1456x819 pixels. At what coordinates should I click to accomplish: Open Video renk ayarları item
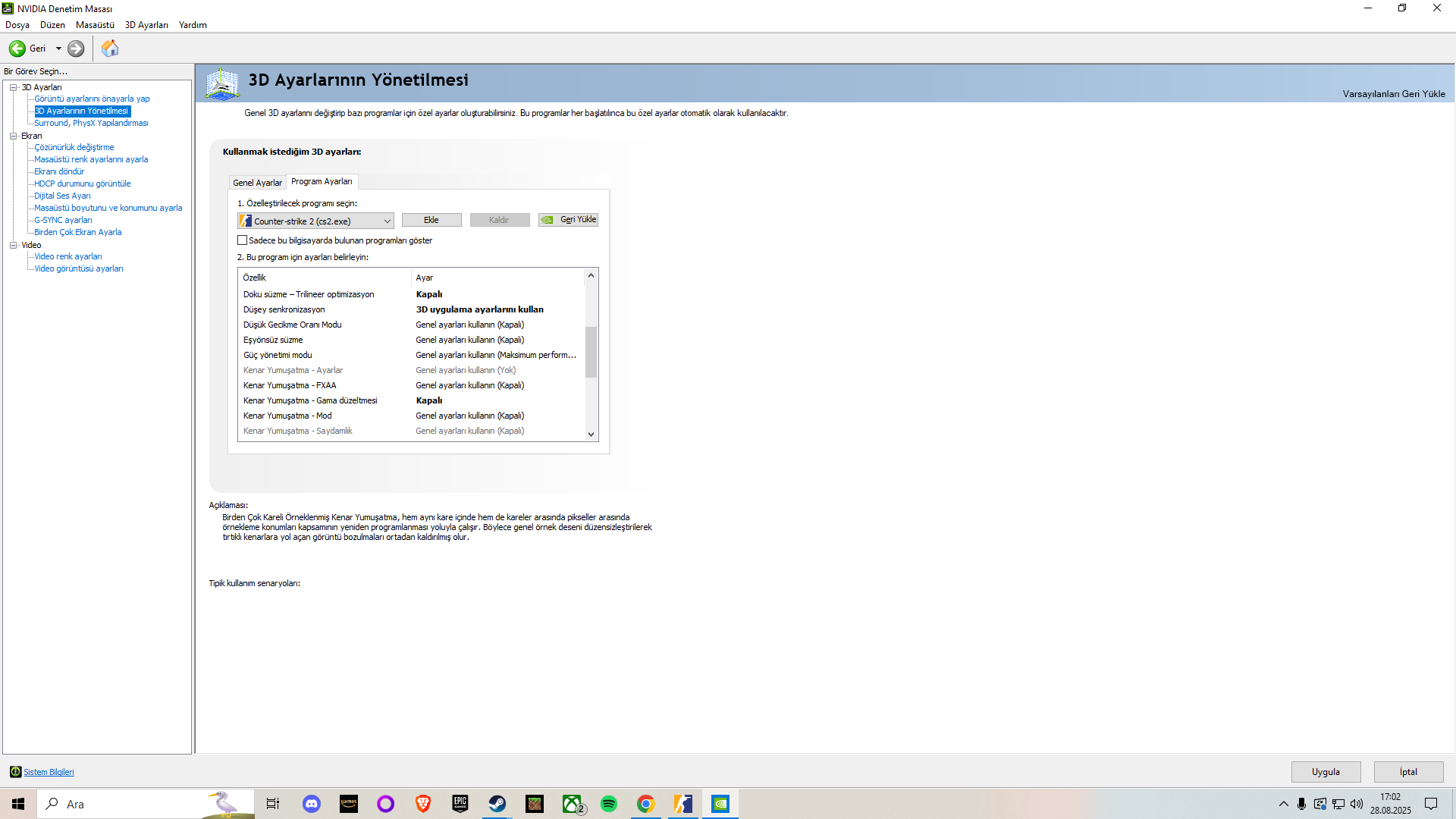(68, 256)
